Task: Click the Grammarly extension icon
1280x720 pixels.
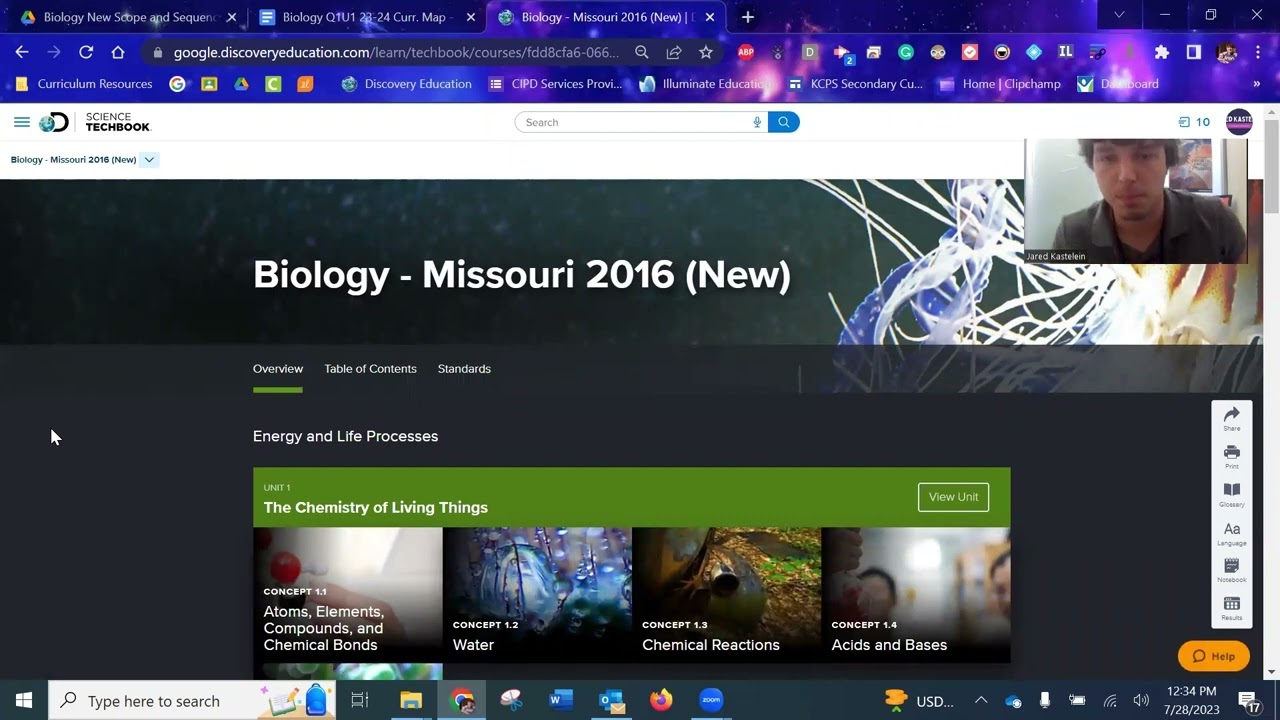Action: tap(906, 52)
